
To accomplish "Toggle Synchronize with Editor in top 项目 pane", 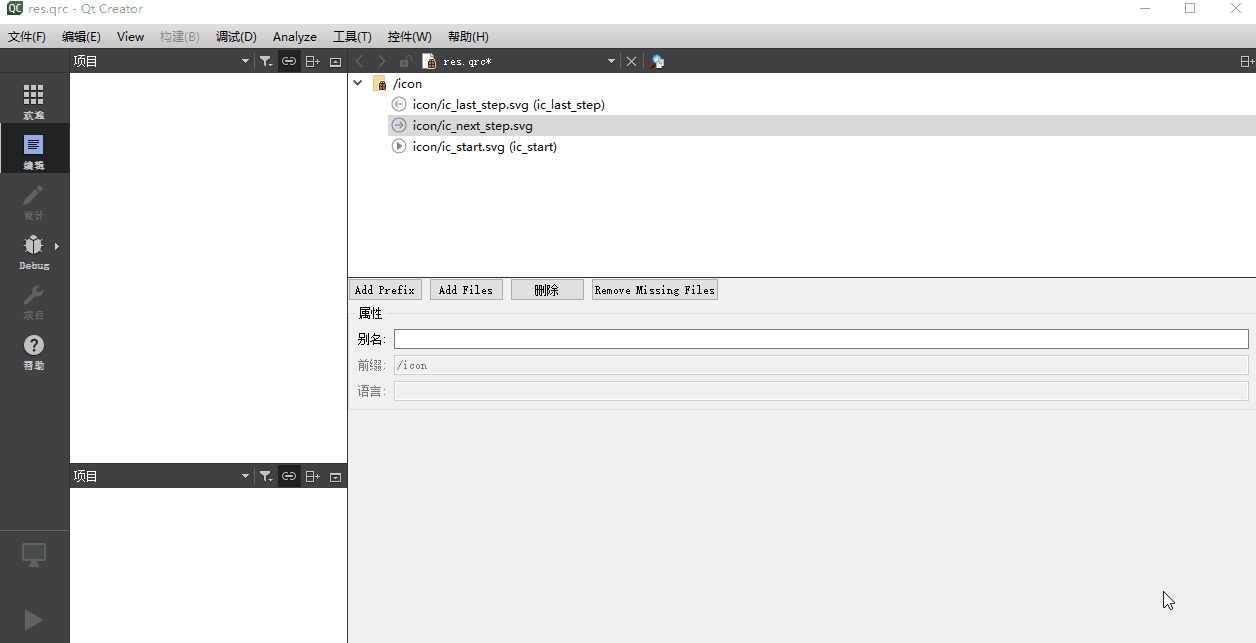I will point(289,61).
